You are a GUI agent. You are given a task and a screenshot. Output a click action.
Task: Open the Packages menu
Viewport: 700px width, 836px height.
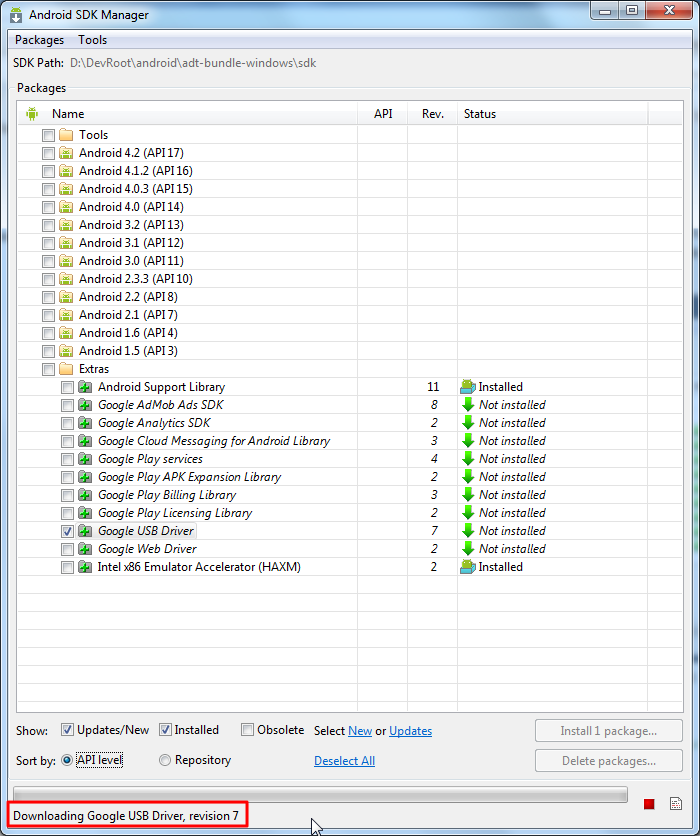pyautogui.click(x=39, y=40)
